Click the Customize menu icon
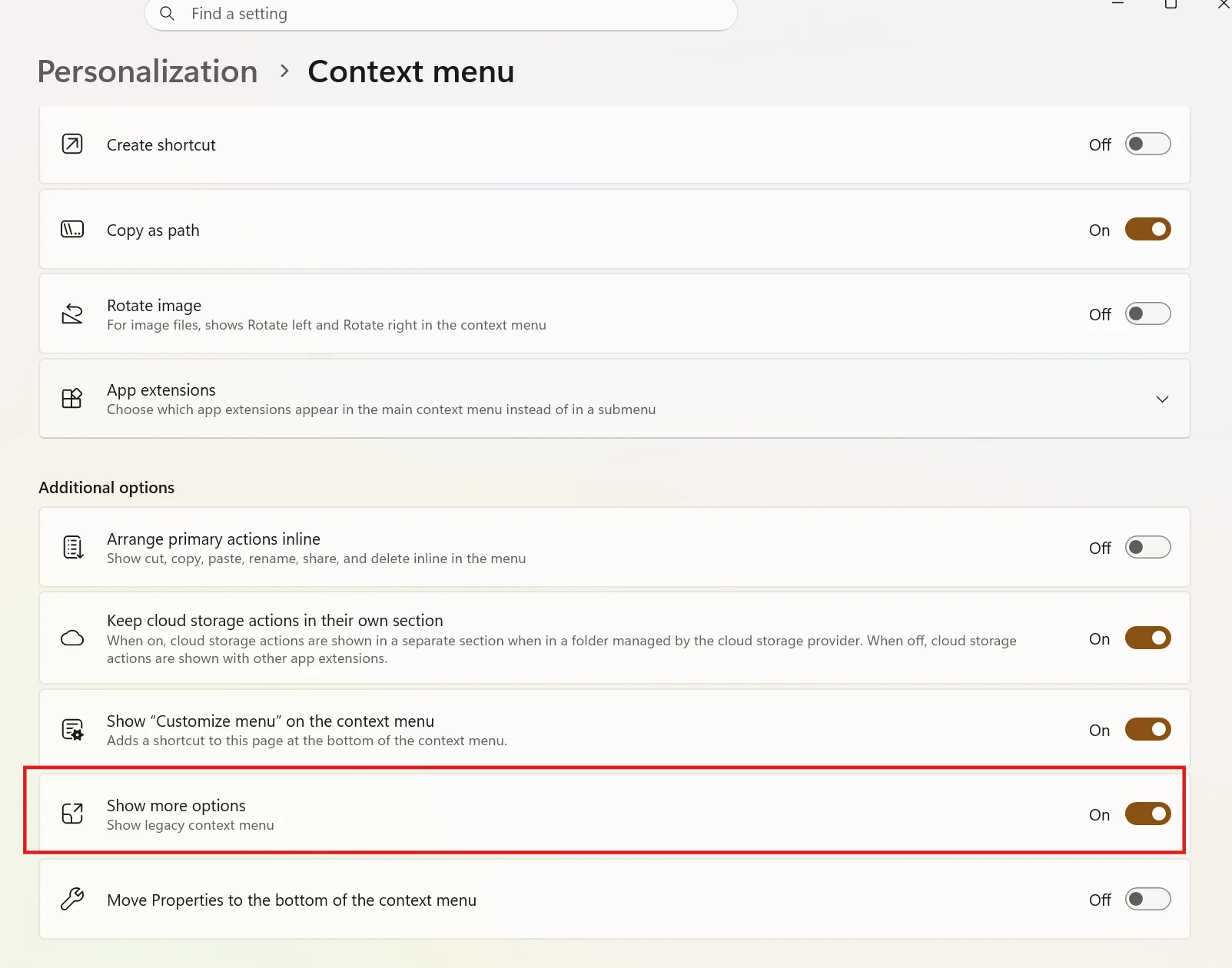 tap(72, 730)
